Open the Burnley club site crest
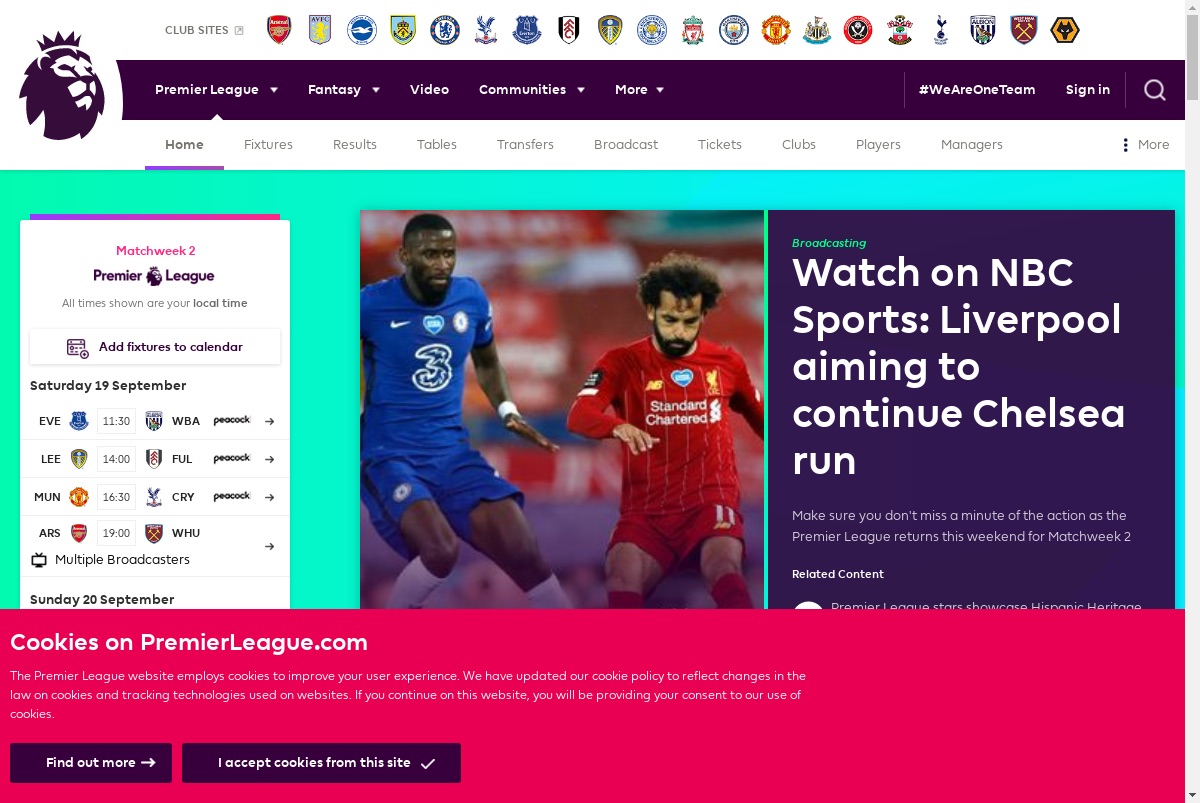This screenshot has width=1200, height=803. [403, 30]
